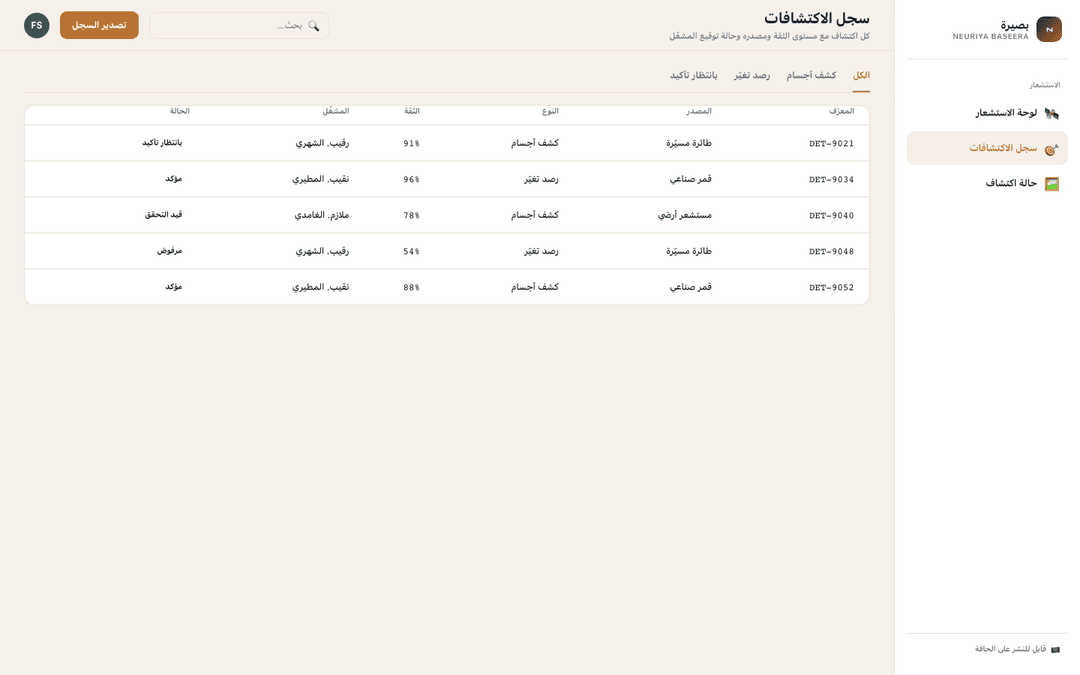Click operator نقيب. المطيري in DET-9052 row
Image resolution: width=1080 pixels, height=675 pixels.
(320, 287)
